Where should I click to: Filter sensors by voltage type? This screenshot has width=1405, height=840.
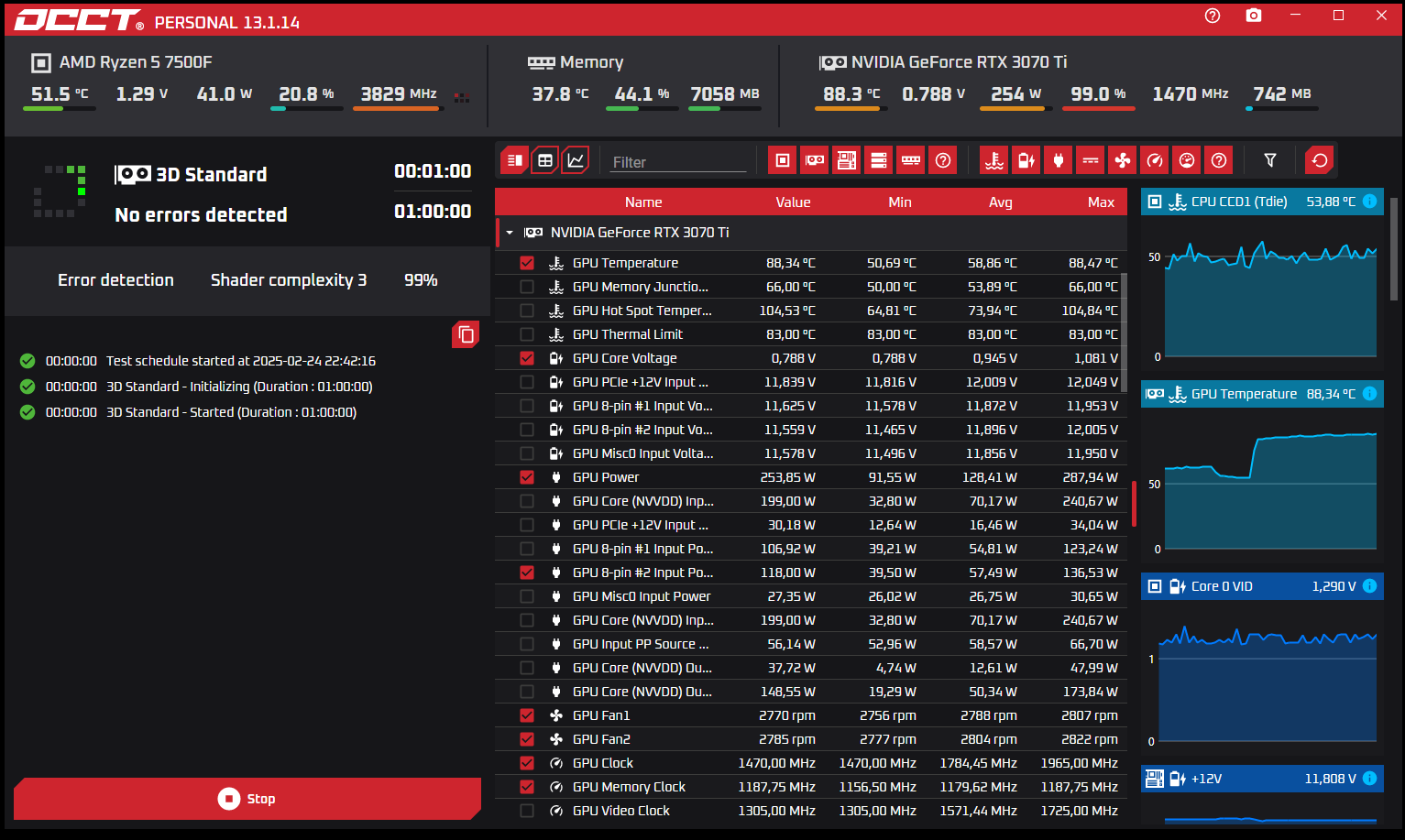pyautogui.click(x=1026, y=160)
